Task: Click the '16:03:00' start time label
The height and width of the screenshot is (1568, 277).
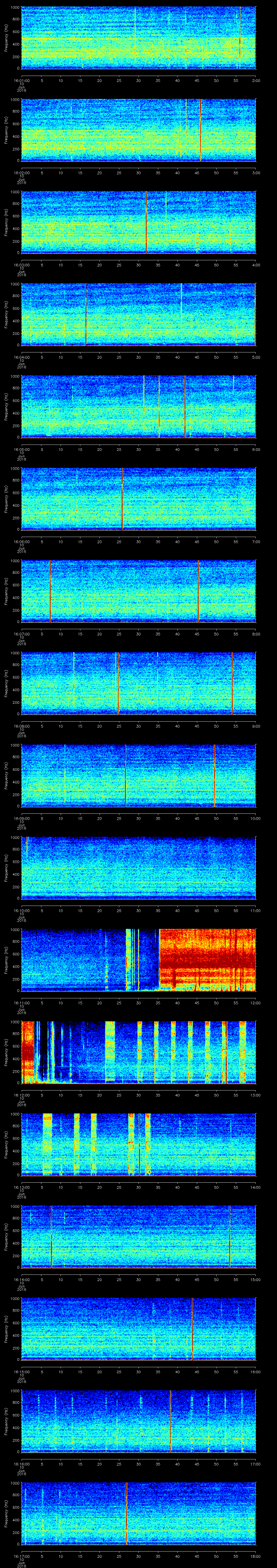Action: click(x=21, y=265)
